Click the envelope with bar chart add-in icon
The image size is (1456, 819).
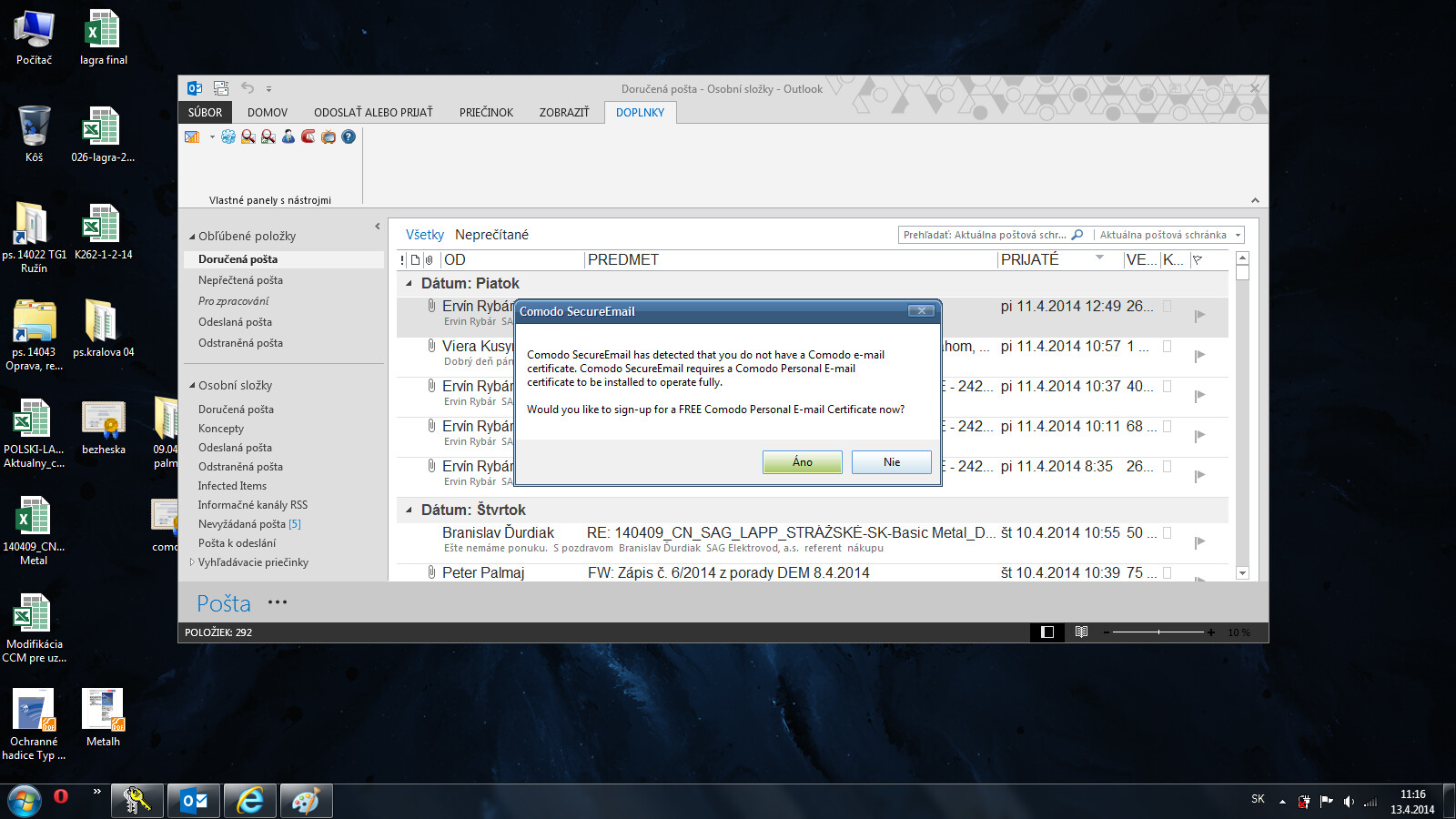click(x=192, y=136)
